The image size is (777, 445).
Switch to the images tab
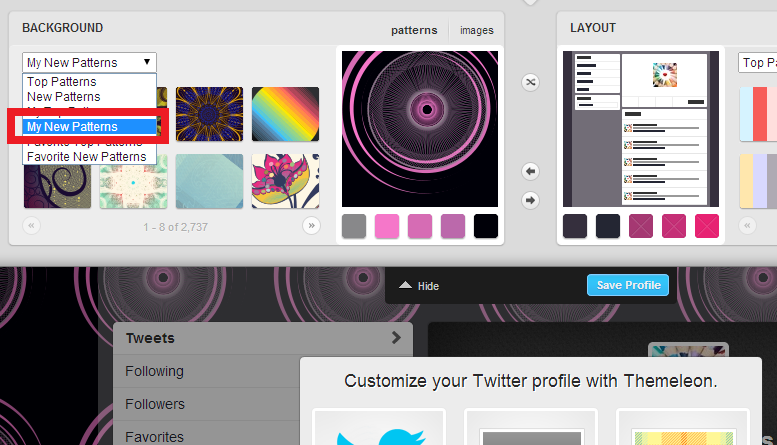[x=476, y=30]
